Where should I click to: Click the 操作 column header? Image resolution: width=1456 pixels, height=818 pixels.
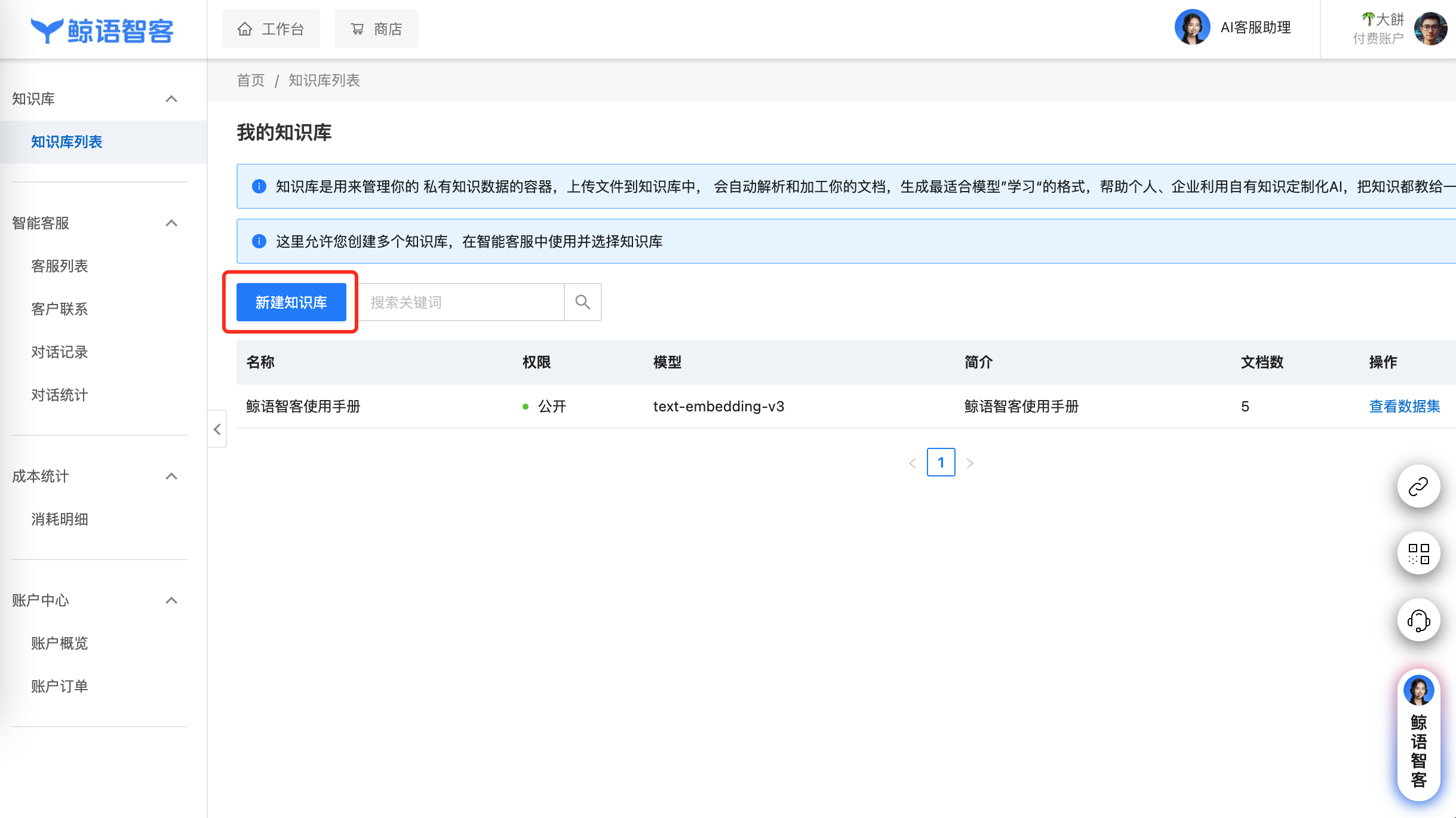(1383, 362)
